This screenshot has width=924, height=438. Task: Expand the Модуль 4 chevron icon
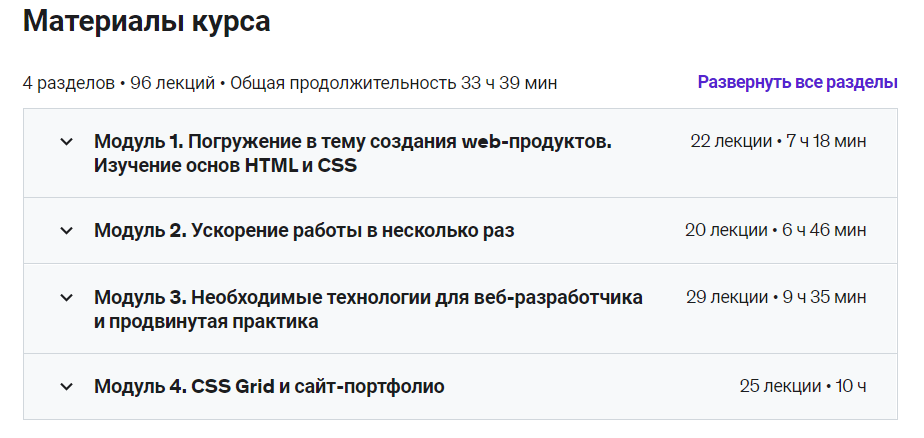(x=67, y=386)
